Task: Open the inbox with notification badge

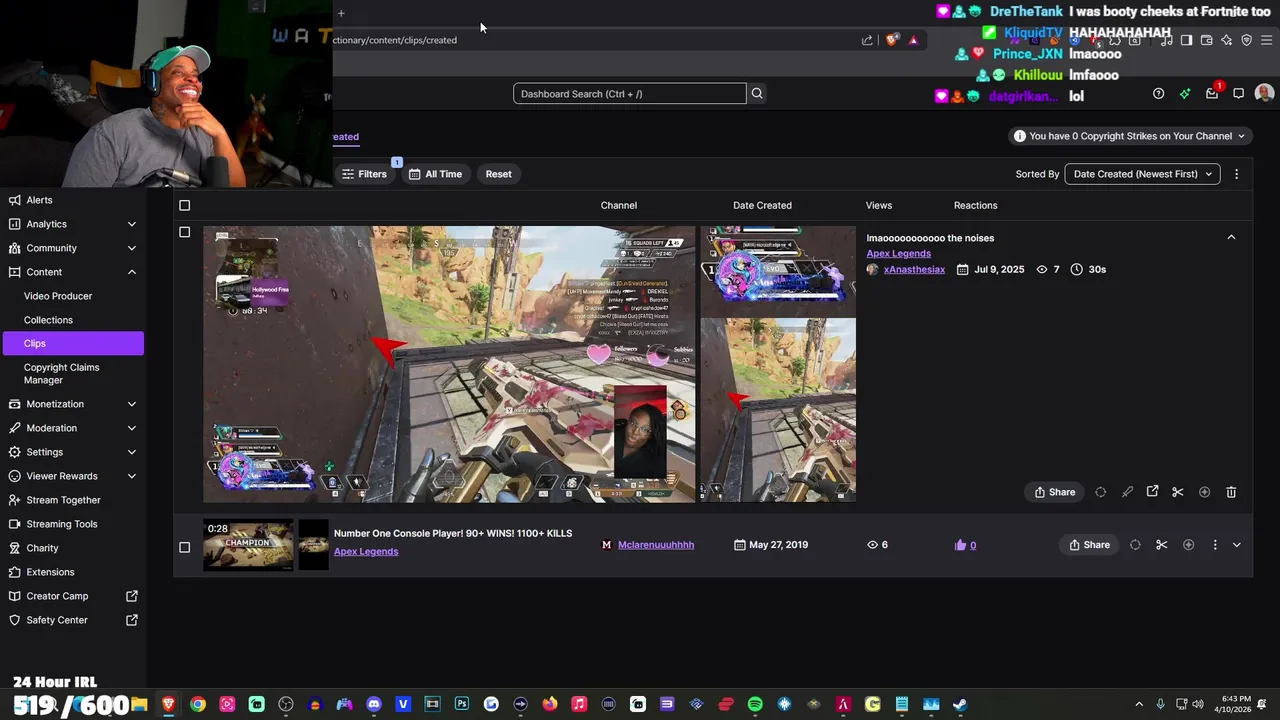Action: (1212, 94)
